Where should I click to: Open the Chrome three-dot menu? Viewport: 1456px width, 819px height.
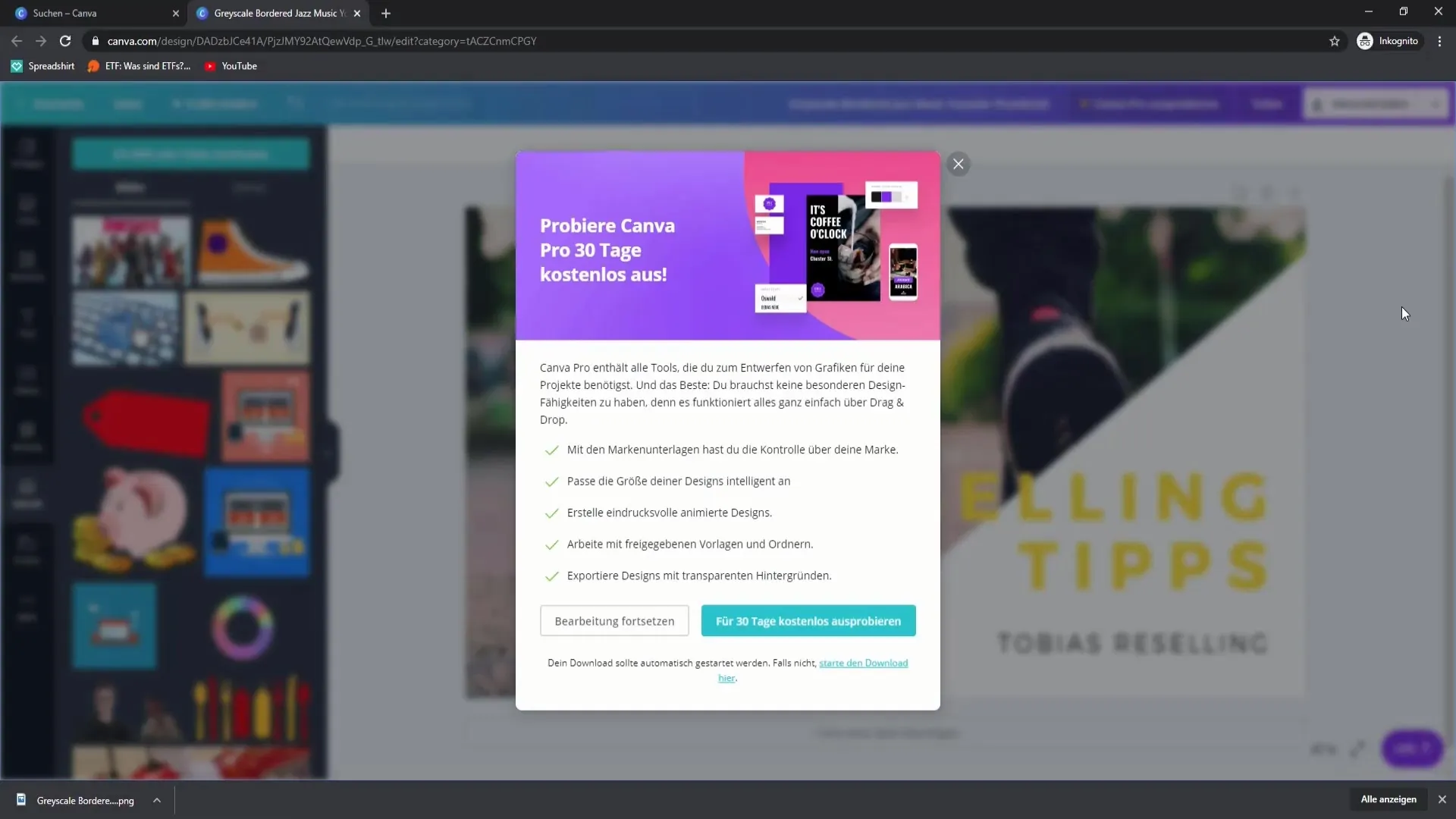1439,41
